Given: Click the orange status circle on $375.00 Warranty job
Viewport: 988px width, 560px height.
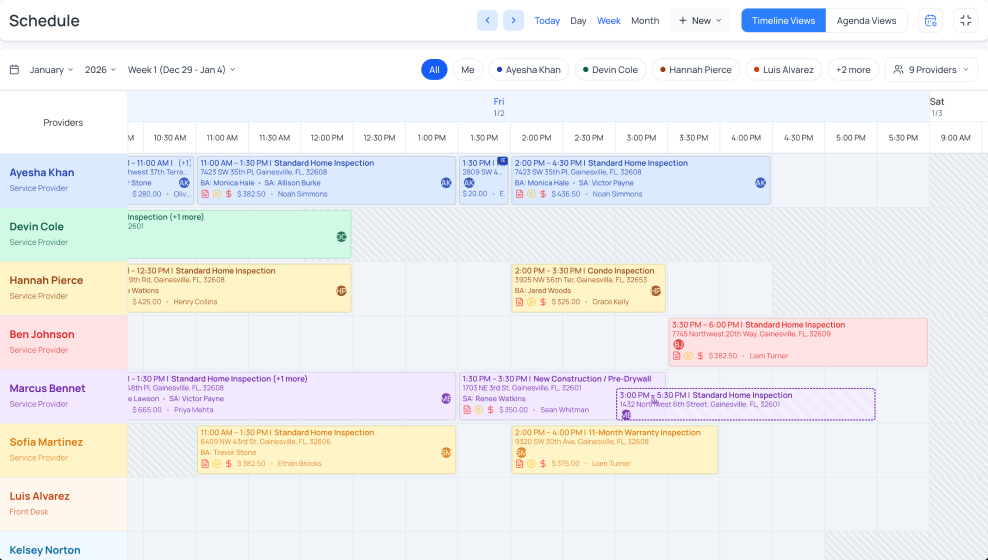Looking at the screenshot, I should coord(531,464).
